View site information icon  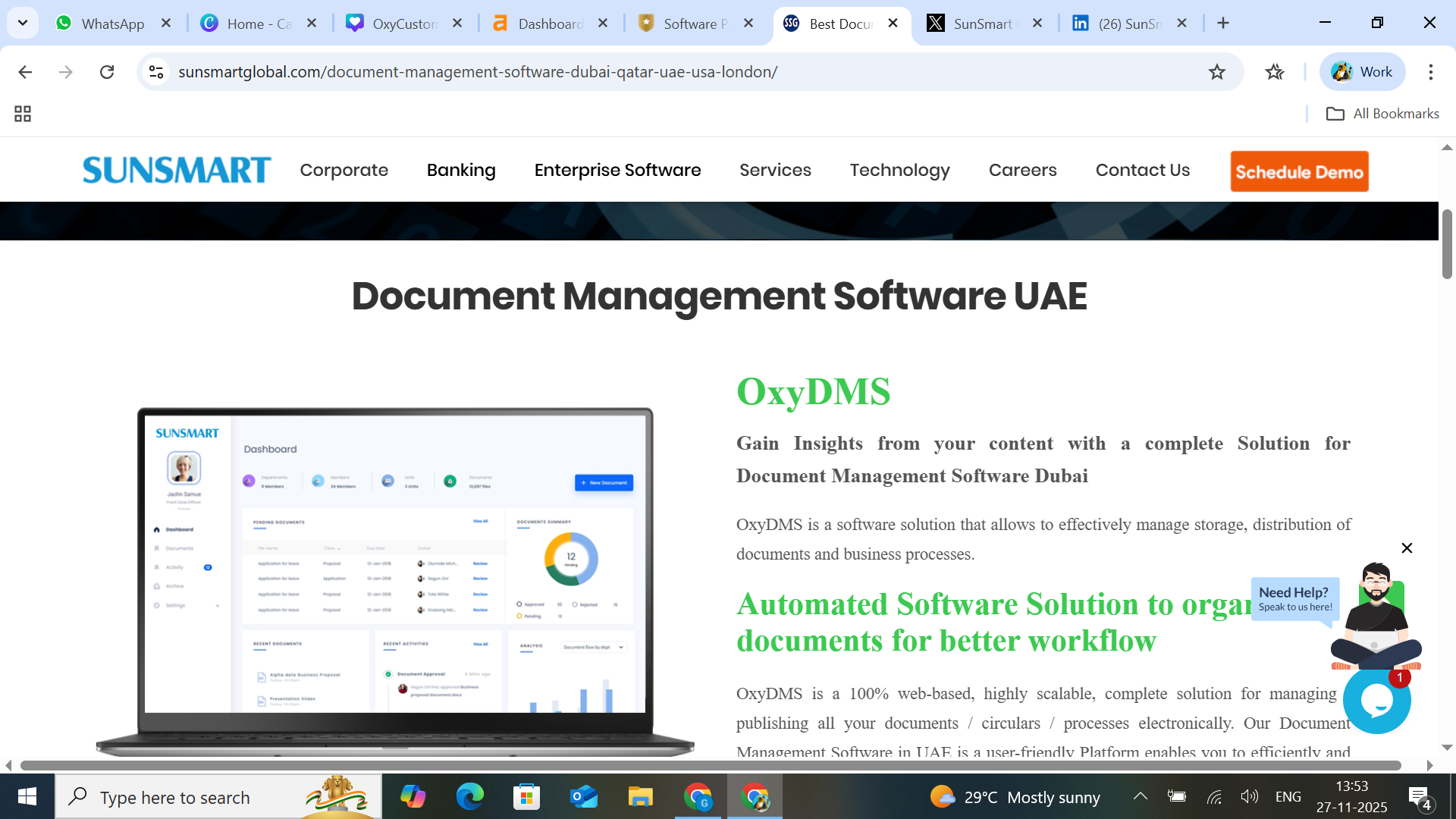pyautogui.click(x=156, y=72)
